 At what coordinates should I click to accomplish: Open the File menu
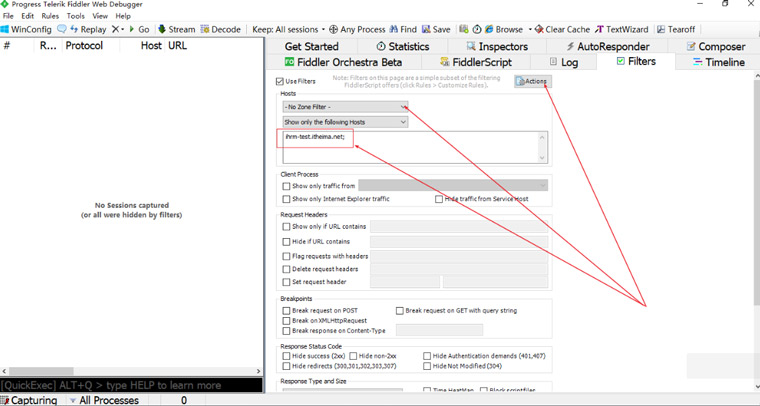[x=8, y=16]
